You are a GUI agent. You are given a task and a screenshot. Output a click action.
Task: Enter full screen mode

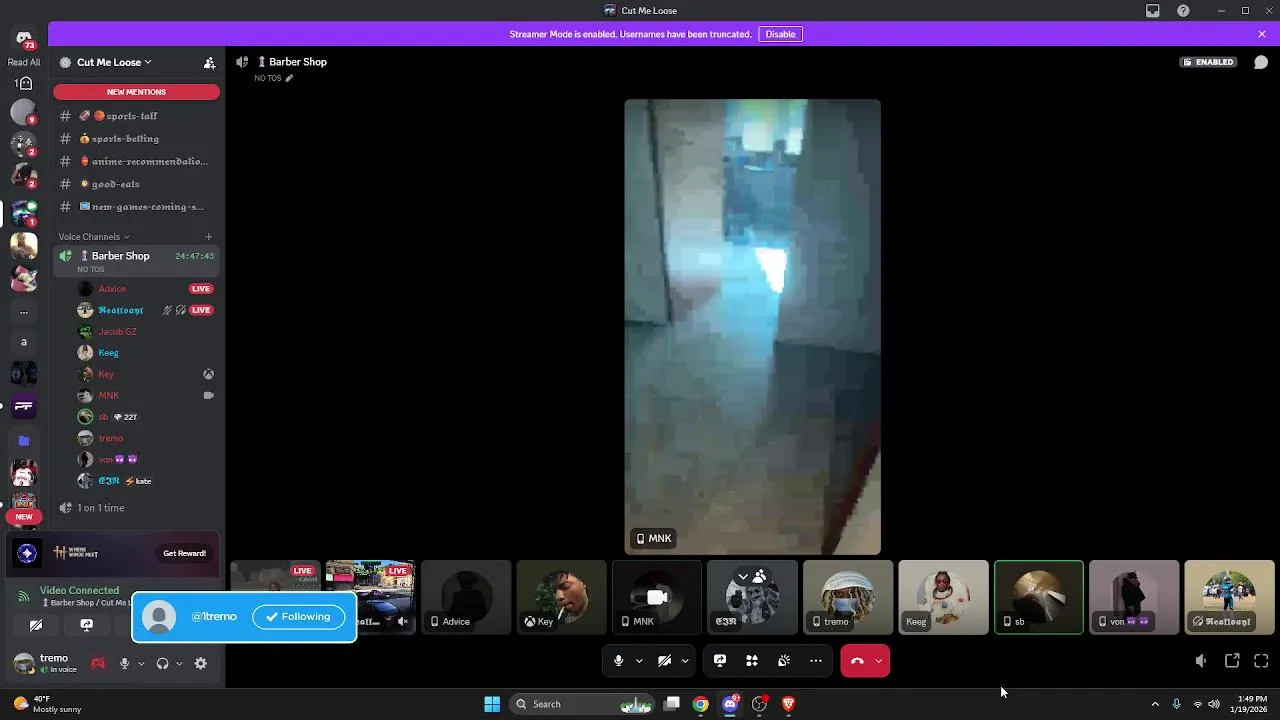[x=1261, y=661]
